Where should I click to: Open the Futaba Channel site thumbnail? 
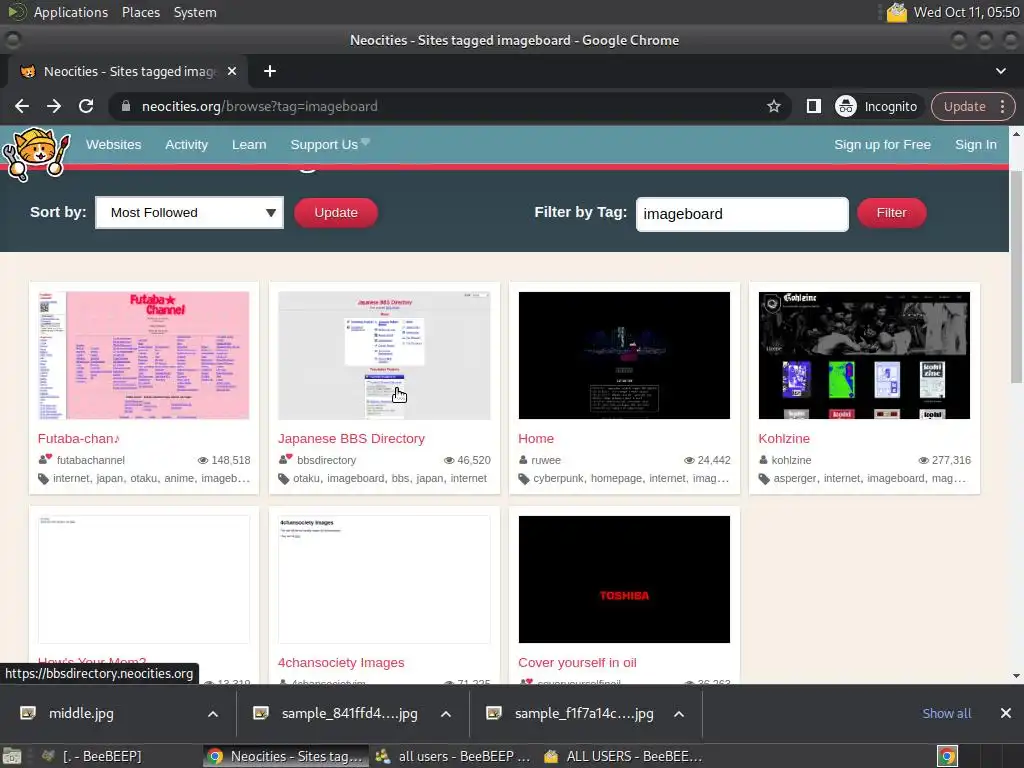coord(144,355)
